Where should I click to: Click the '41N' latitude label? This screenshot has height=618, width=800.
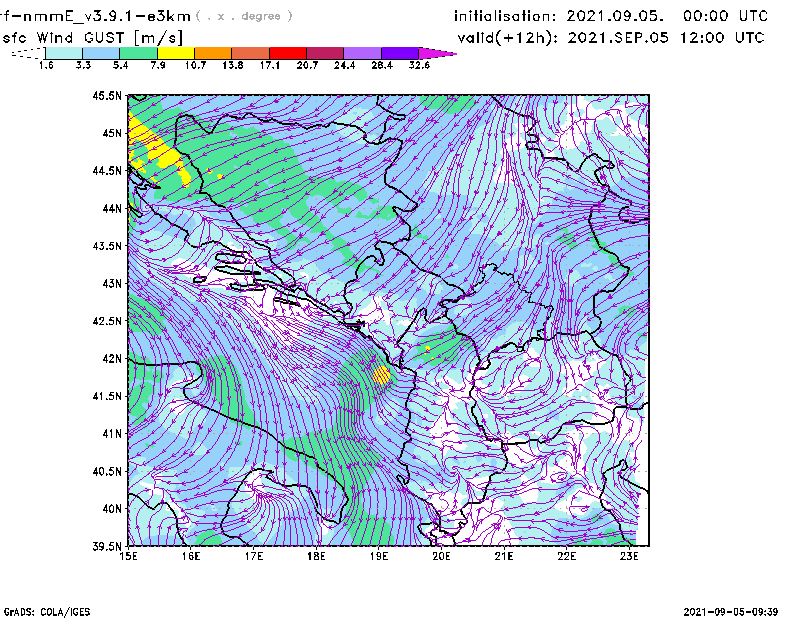tap(112, 434)
